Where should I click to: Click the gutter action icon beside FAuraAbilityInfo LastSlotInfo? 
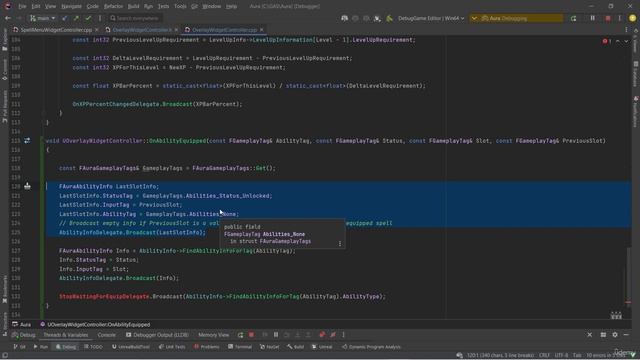27,186
